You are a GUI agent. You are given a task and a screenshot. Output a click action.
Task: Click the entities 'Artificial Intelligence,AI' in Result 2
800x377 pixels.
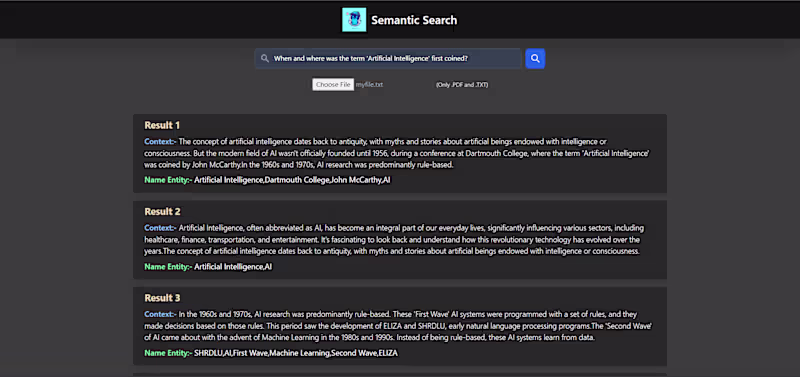click(x=233, y=266)
